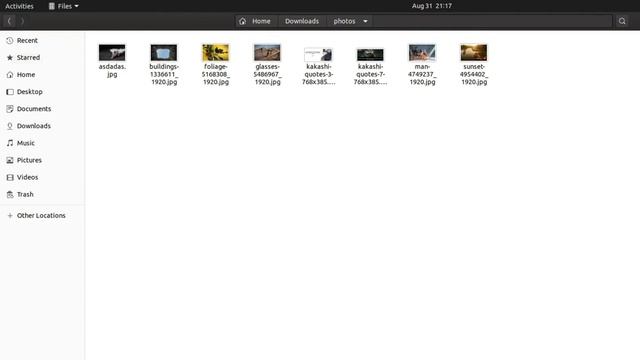Click the file name man-4749237_1920.jpg
Screen dimensions: 640x360
tap(422, 74)
